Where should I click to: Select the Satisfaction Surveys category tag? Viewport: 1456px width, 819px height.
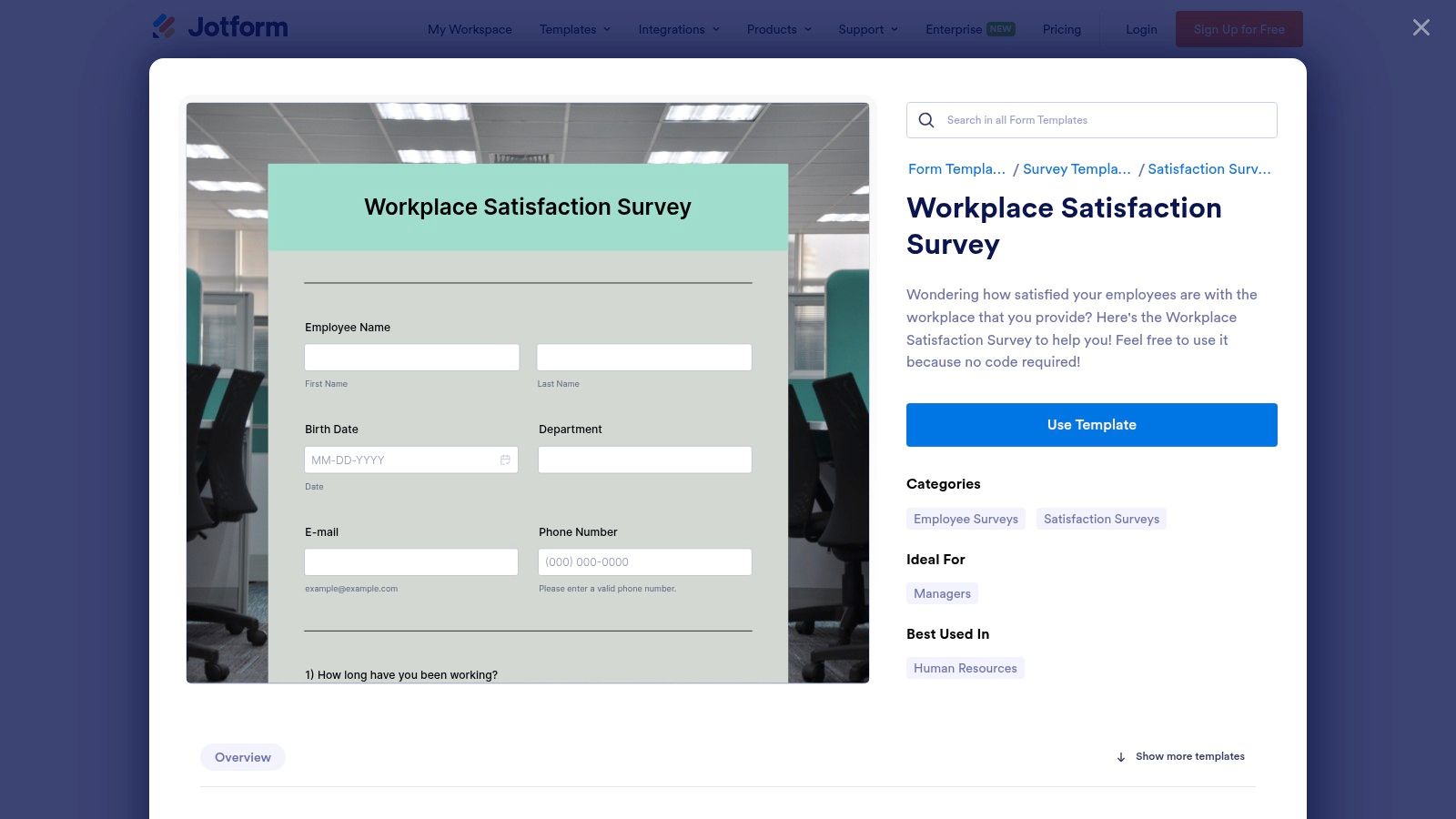(x=1101, y=519)
